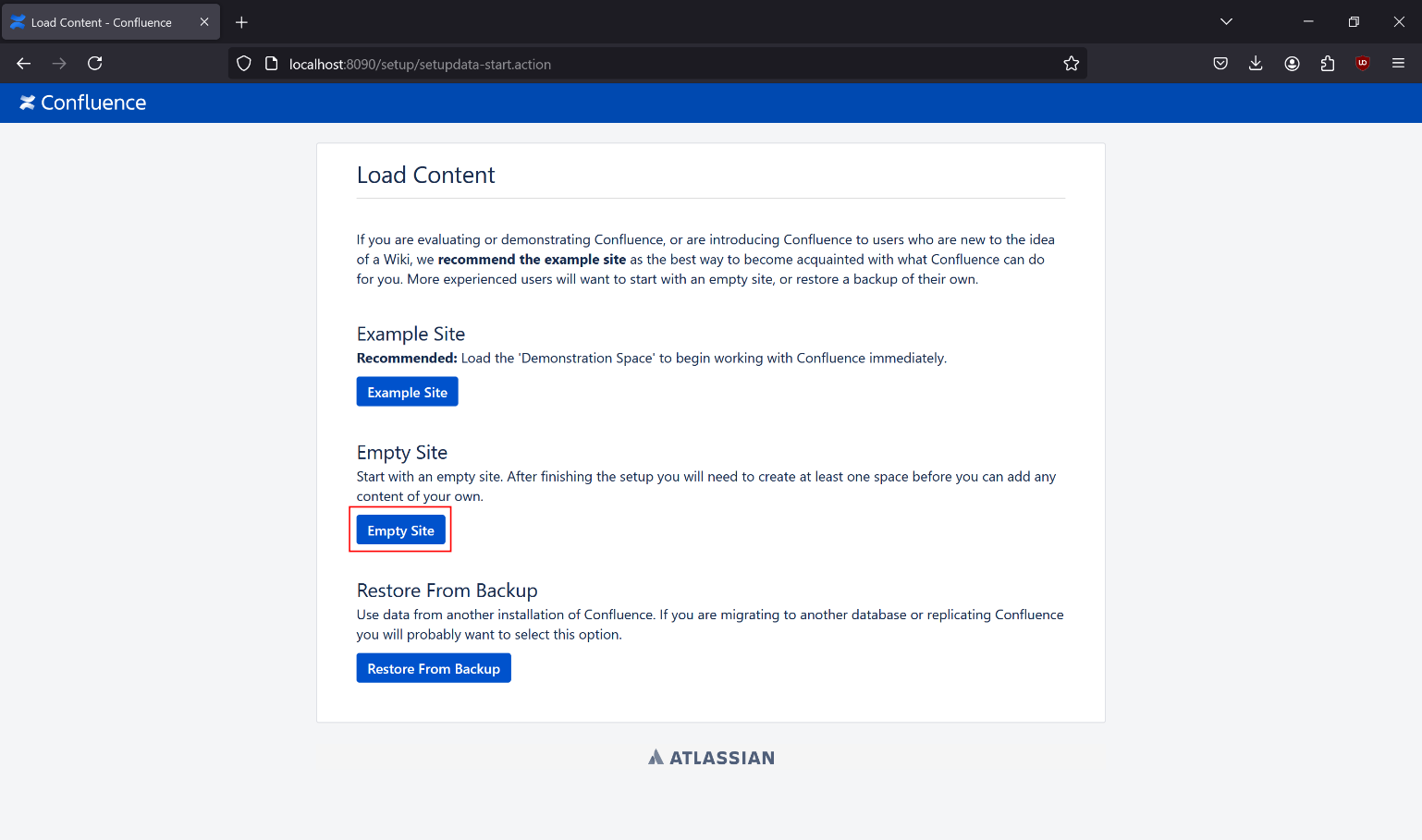Close the Load Content tab
This screenshot has width=1422, height=840.
[204, 22]
